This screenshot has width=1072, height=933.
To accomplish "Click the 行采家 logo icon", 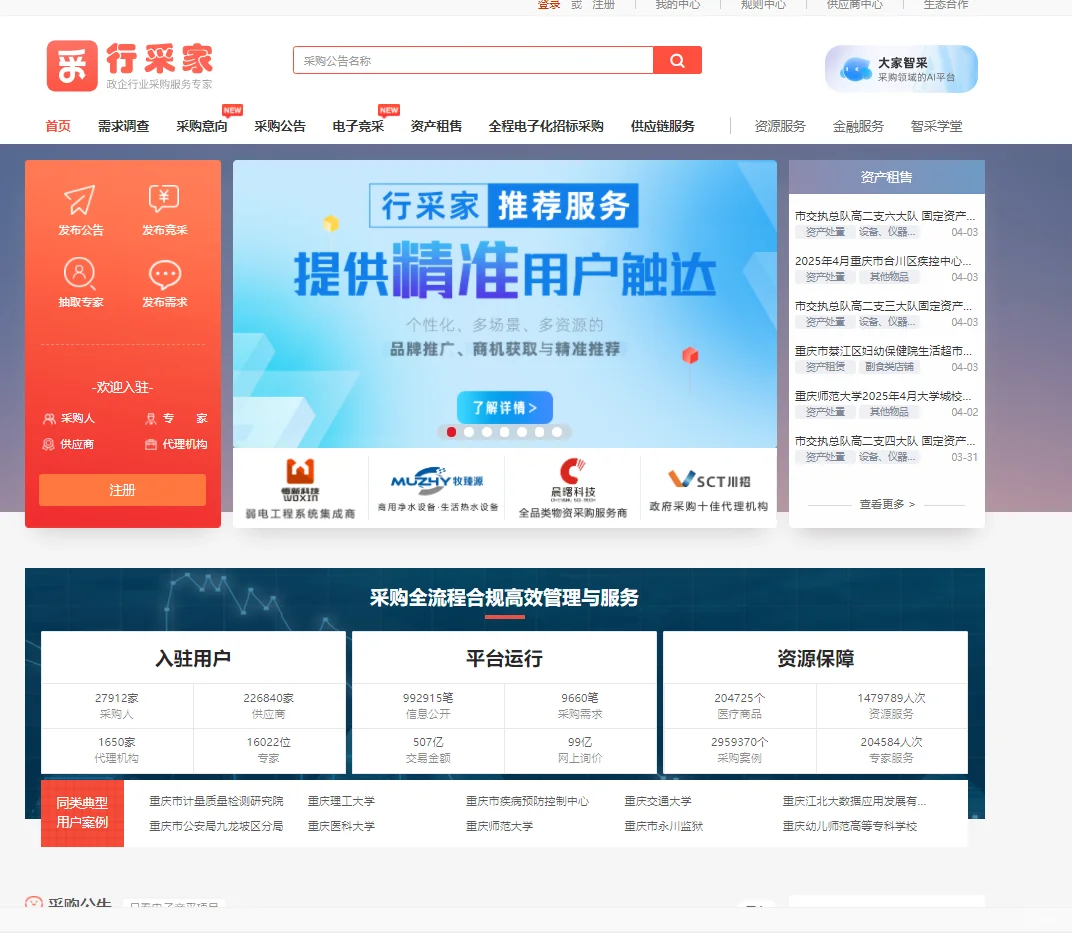I will [72, 66].
